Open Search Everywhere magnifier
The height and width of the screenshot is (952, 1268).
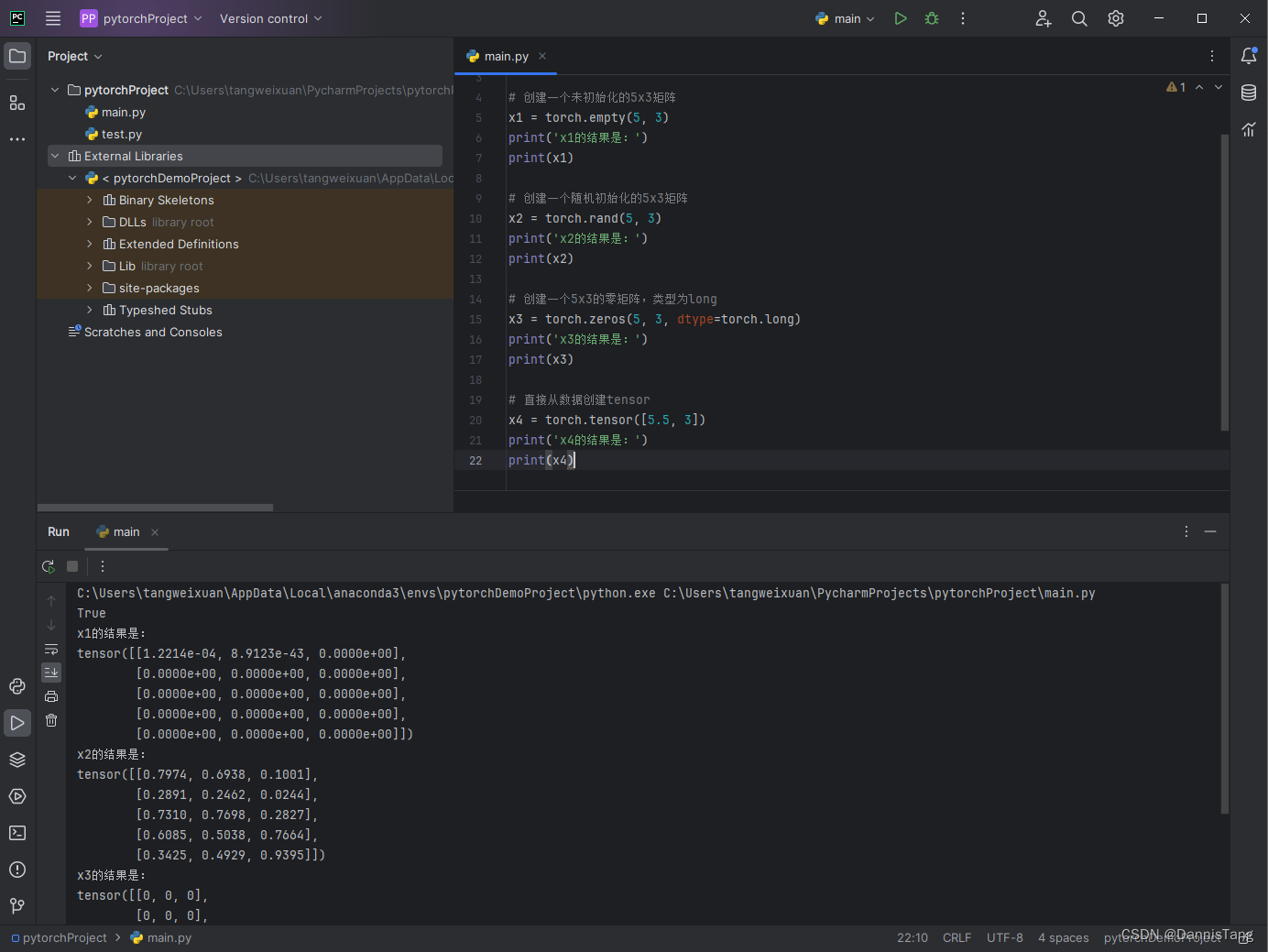(x=1079, y=18)
